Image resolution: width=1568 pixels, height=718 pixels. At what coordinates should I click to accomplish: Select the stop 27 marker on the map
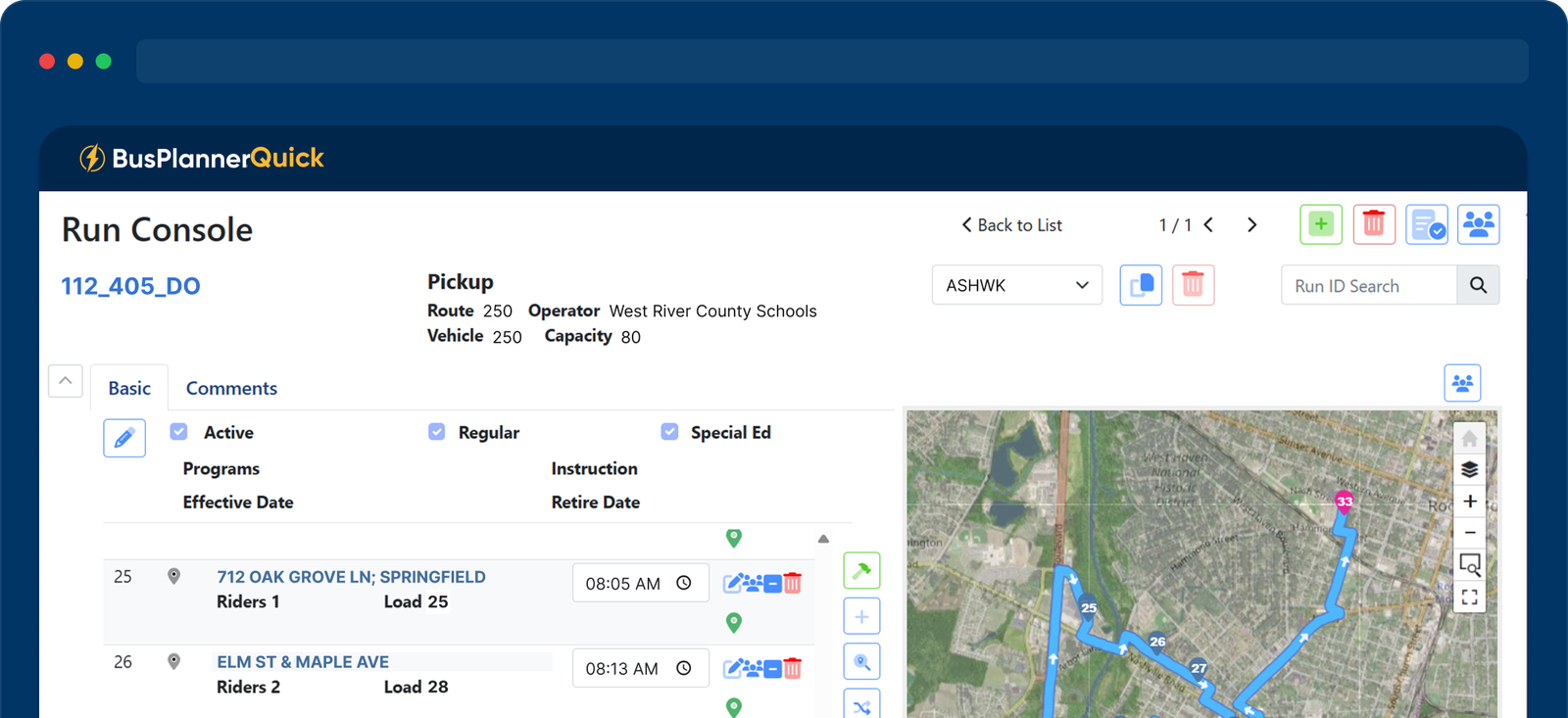point(1199,668)
